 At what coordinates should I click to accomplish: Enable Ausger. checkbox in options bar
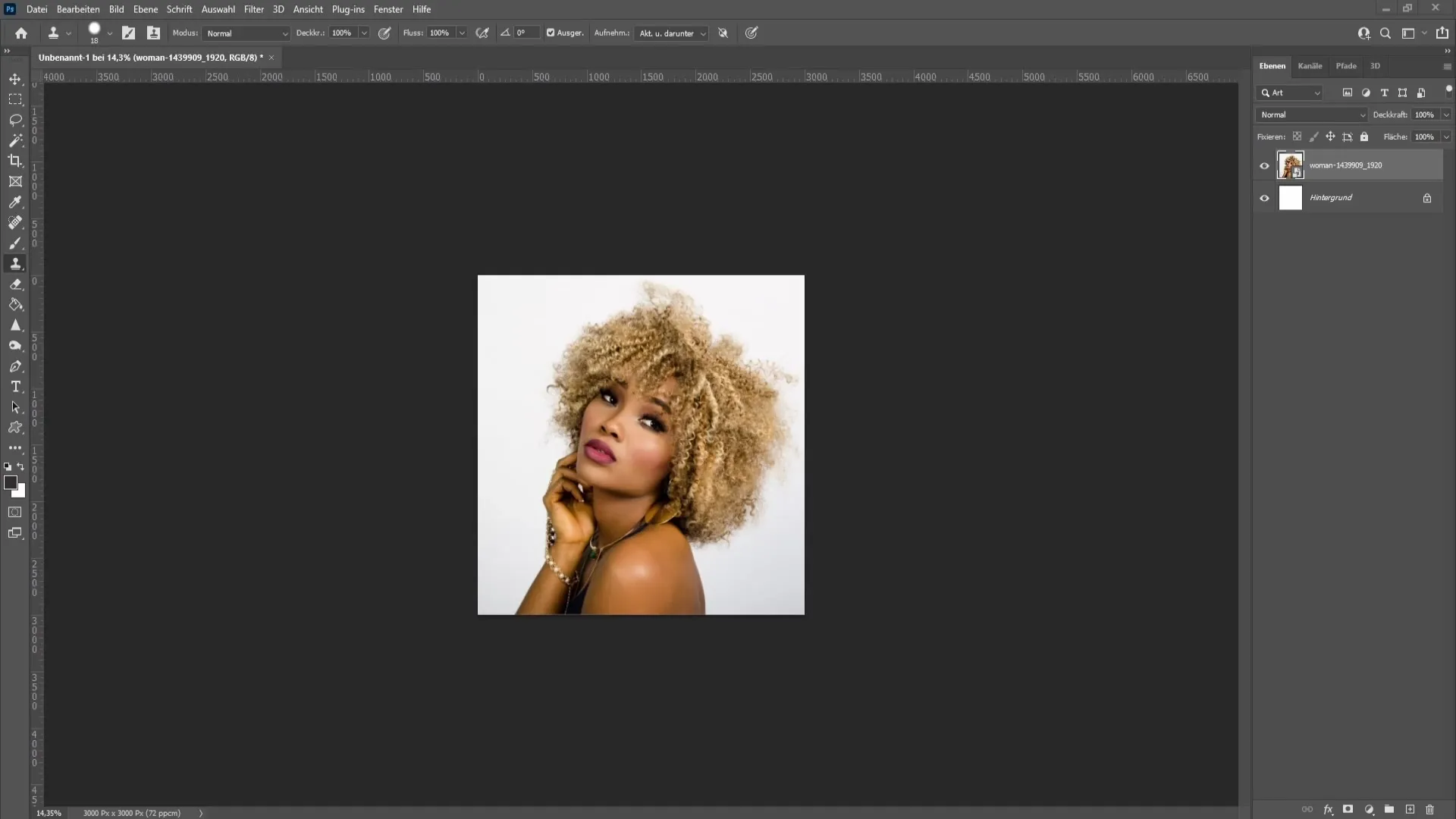551,33
